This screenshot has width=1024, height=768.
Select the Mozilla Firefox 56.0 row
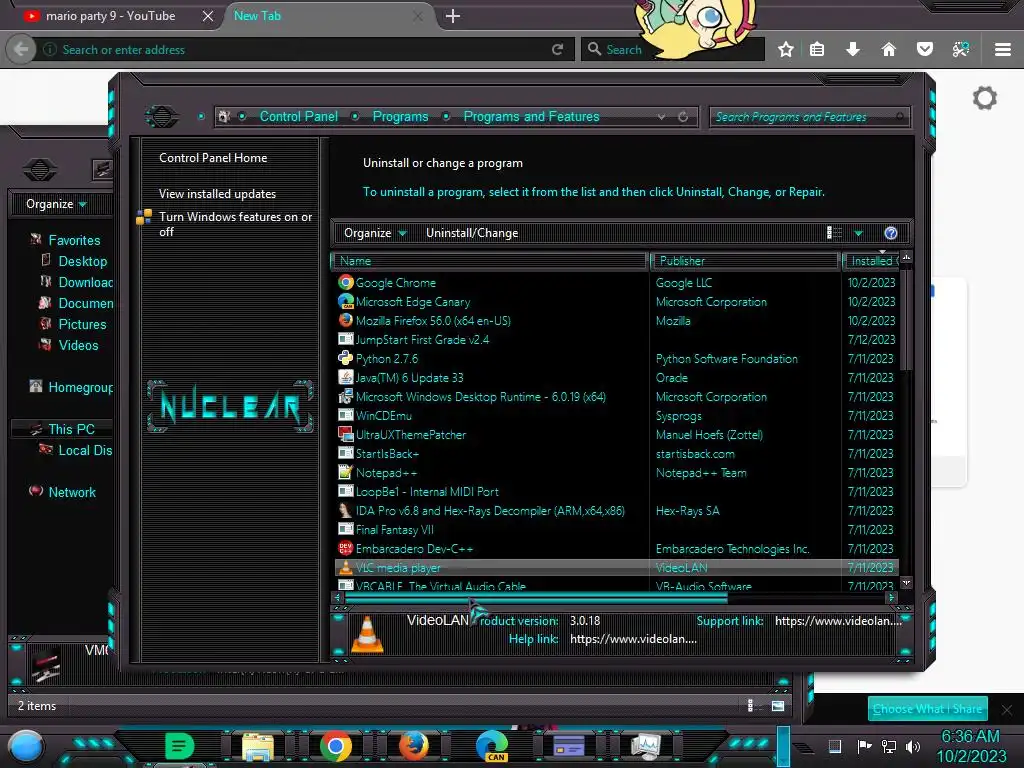617,321
